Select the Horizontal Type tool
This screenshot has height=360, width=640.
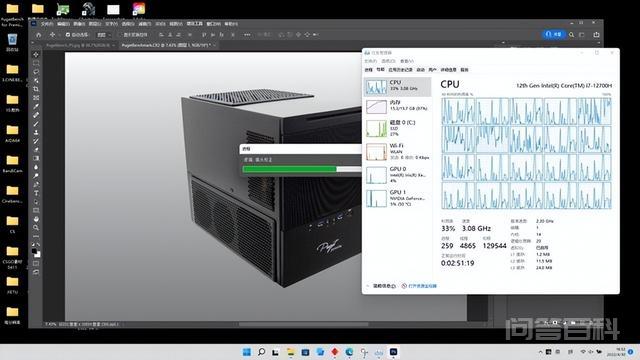click(36, 193)
